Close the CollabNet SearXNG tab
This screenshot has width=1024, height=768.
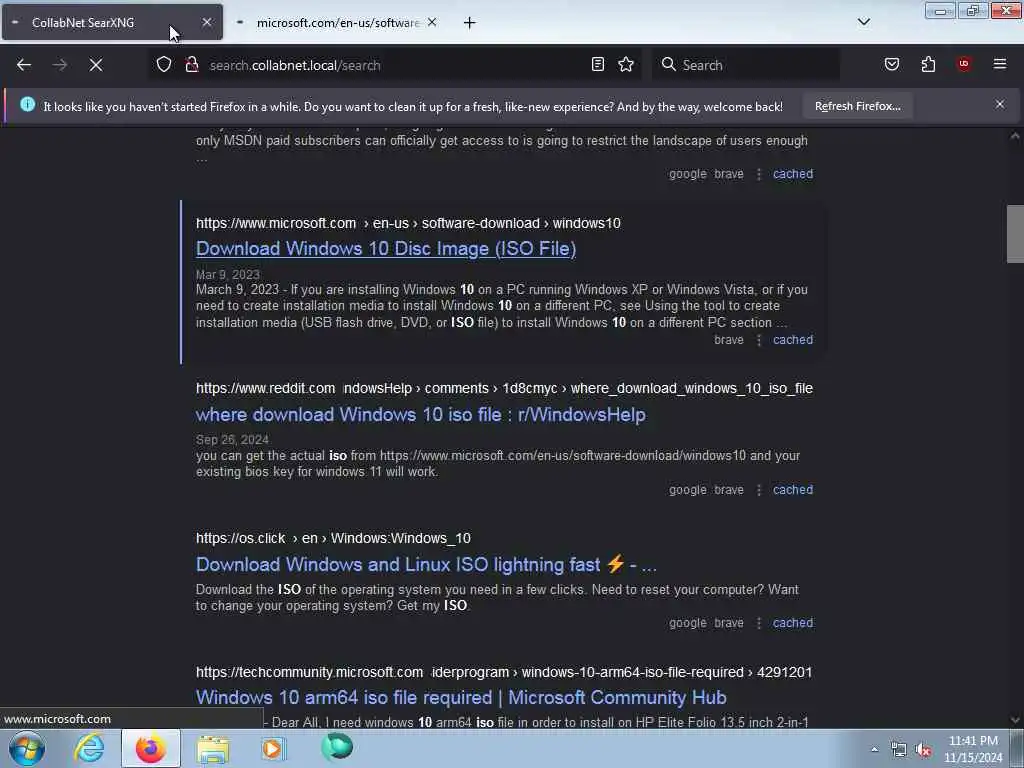point(206,22)
